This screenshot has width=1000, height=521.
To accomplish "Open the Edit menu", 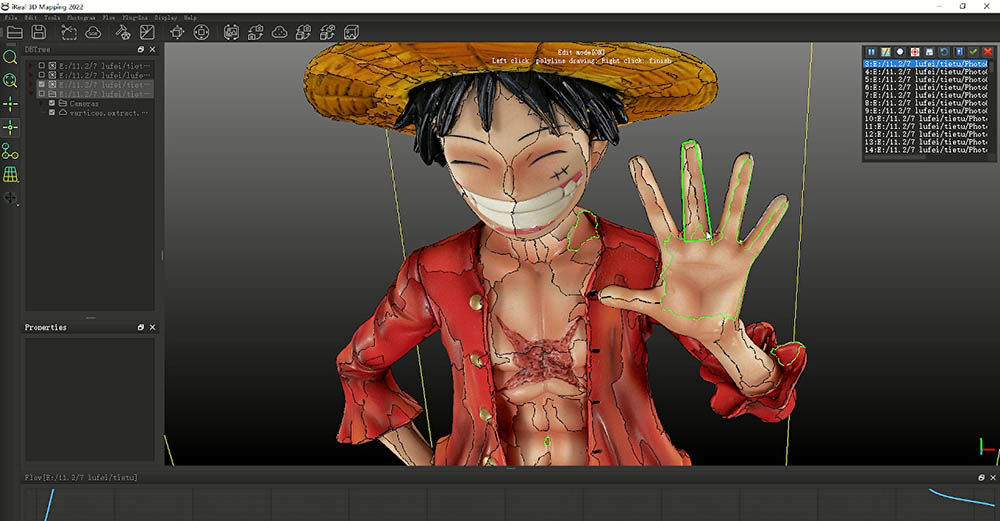I will tap(31, 18).
